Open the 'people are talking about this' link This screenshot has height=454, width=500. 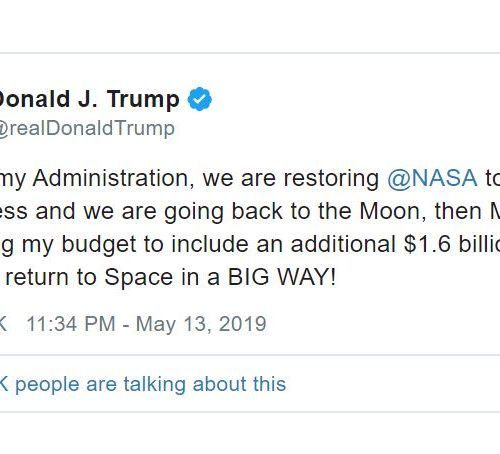coord(151,384)
